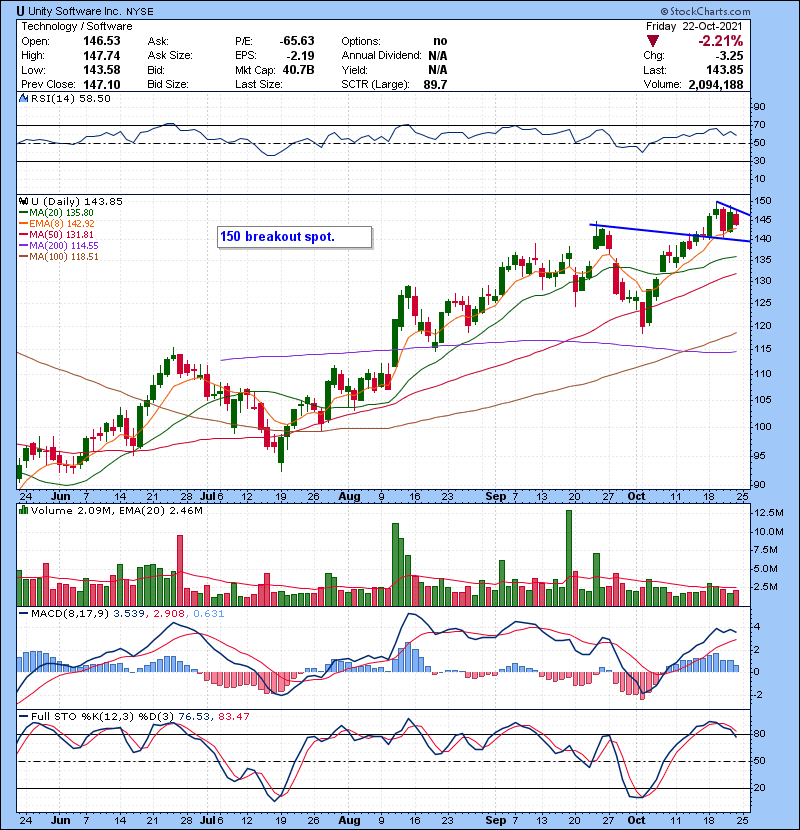Click the Unity Software Inc. ticker title
Image resolution: width=800 pixels, height=830 pixels.
[85, 11]
